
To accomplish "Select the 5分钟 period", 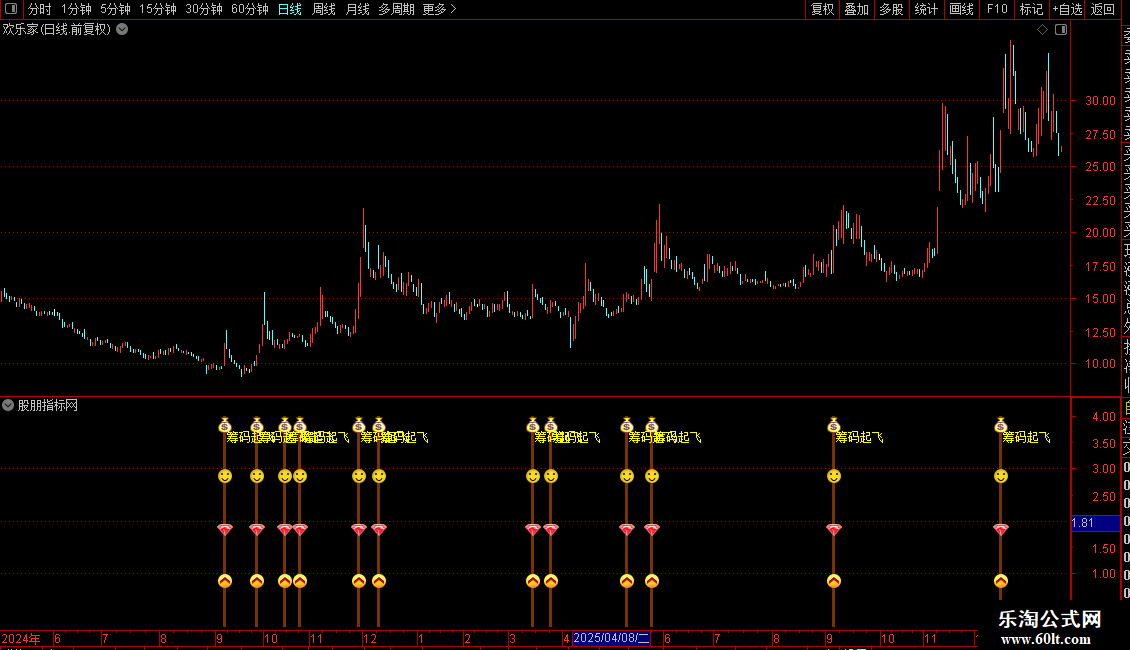I will [115, 9].
